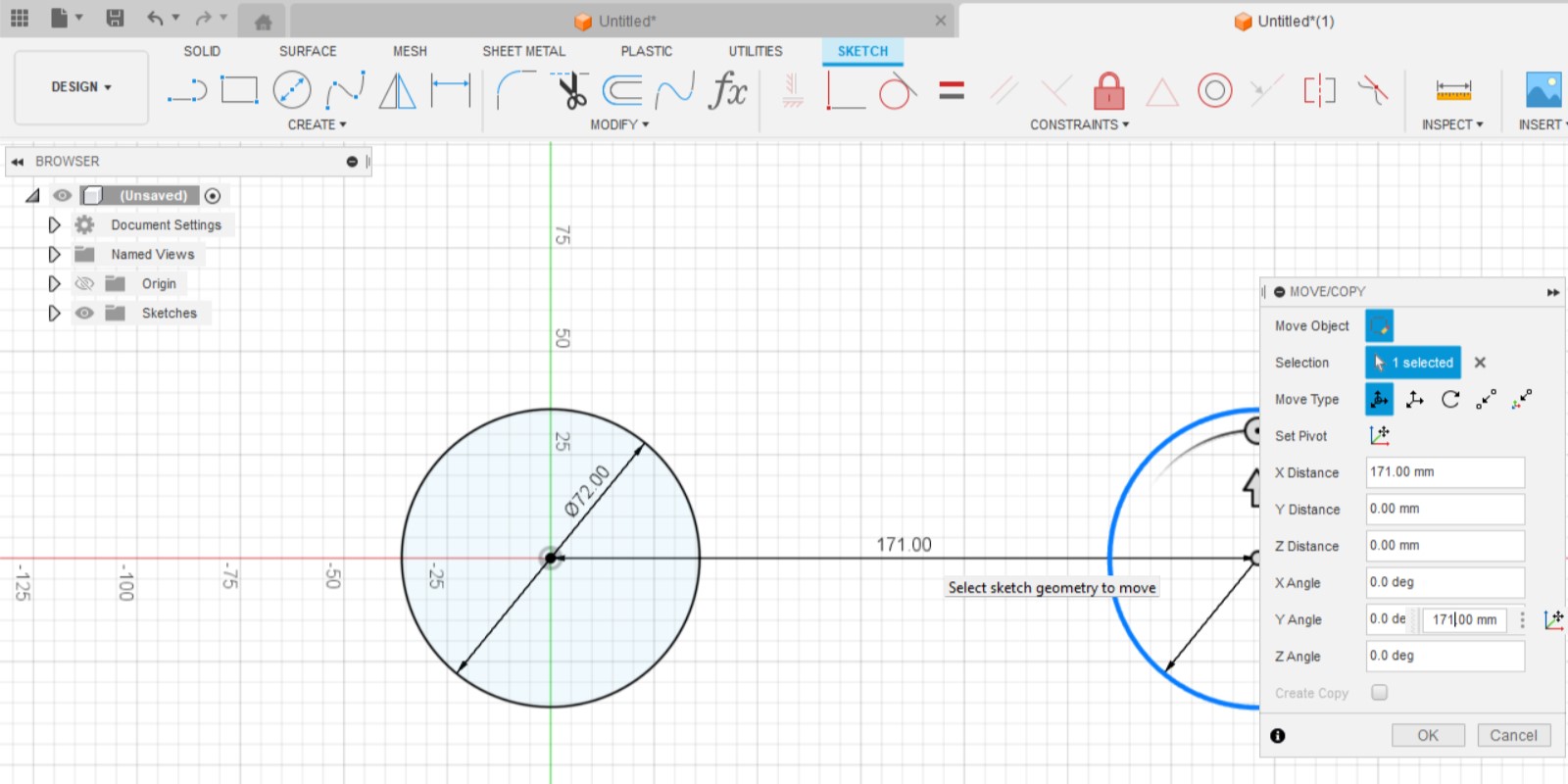Open the data panel grid icon

[20, 18]
